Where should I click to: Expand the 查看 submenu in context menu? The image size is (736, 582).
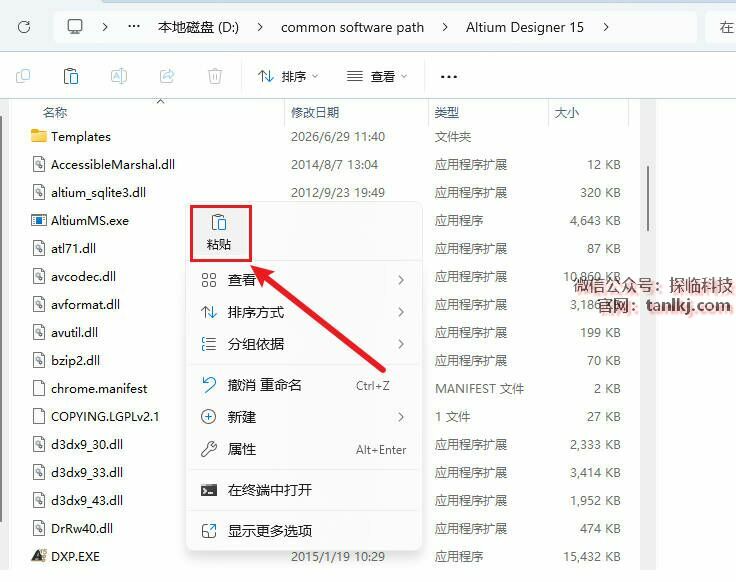pyautogui.click(x=303, y=280)
